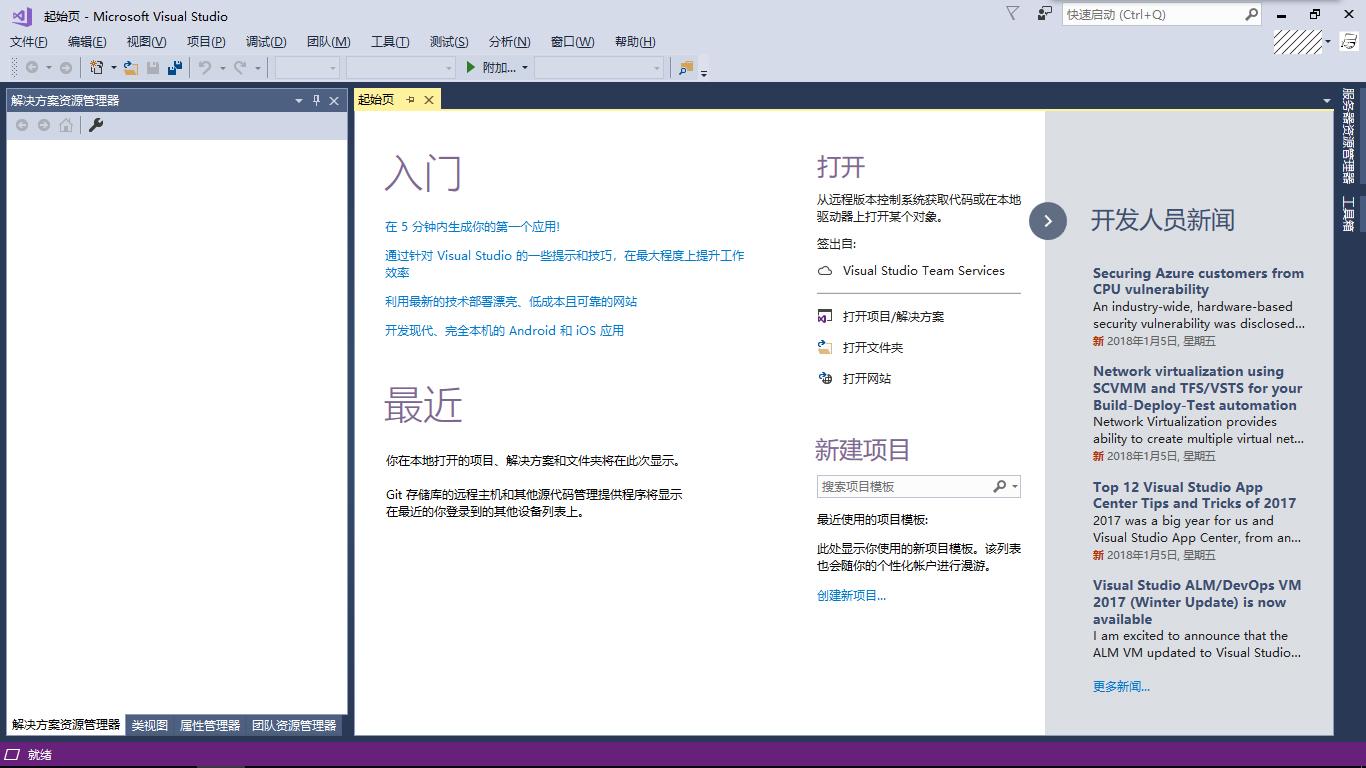Image resolution: width=1366 pixels, height=768 pixels.
Task: Open the toolbar options overflow arrow
Action: (x=704, y=72)
